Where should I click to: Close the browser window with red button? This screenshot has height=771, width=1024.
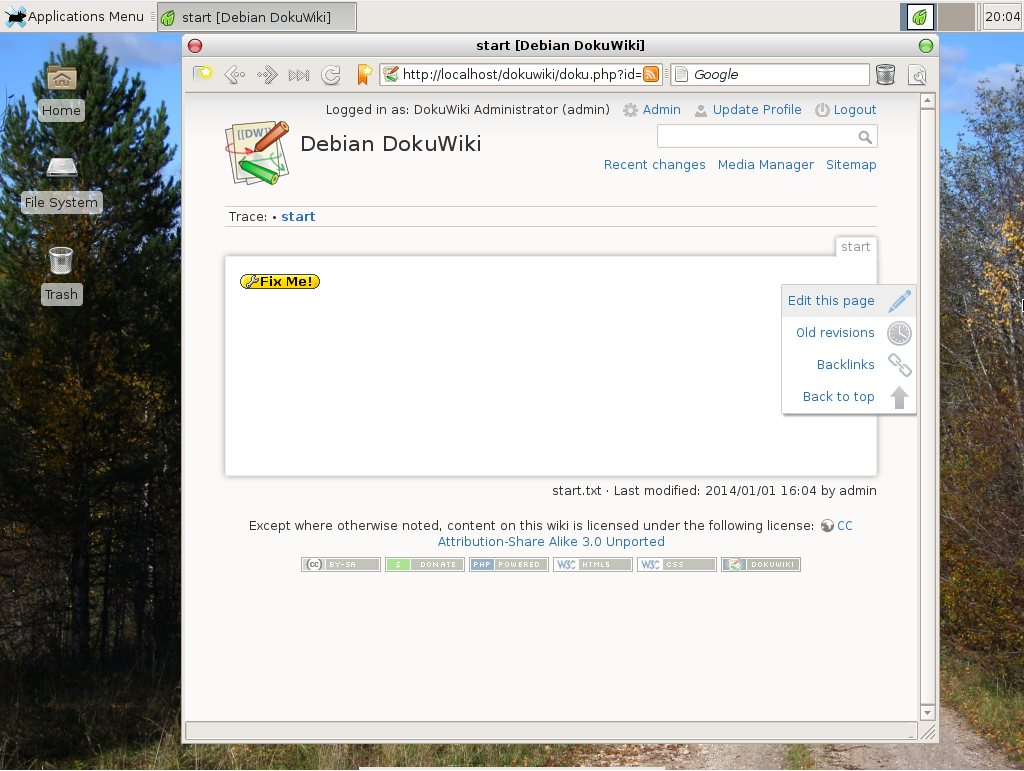195,46
